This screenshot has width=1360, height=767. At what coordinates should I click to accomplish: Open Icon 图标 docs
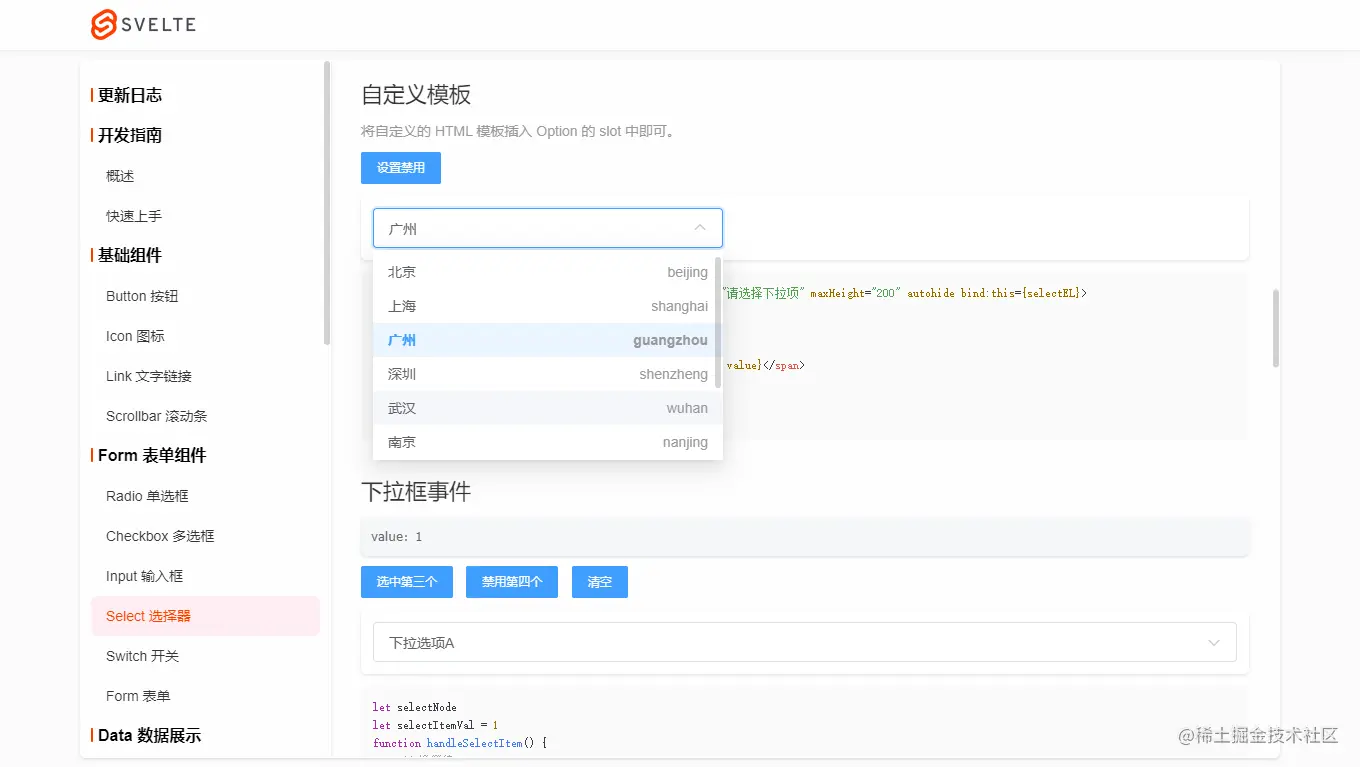(x=135, y=336)
